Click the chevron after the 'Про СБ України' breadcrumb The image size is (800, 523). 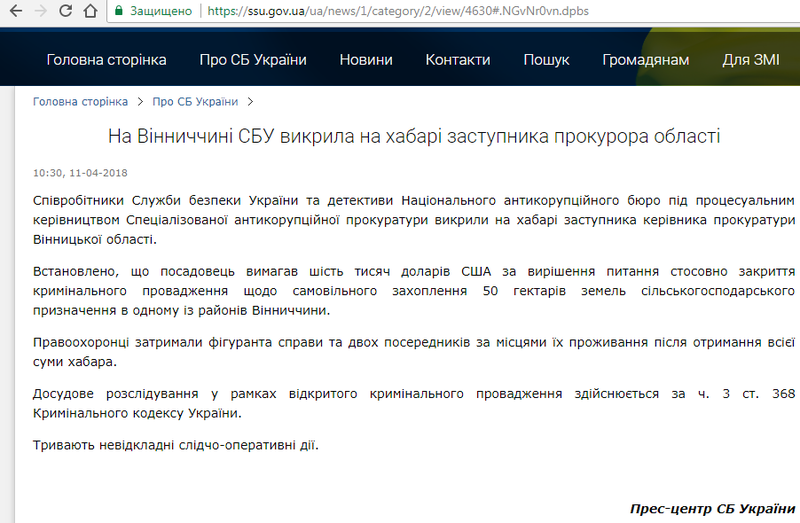tap(250, 102)
